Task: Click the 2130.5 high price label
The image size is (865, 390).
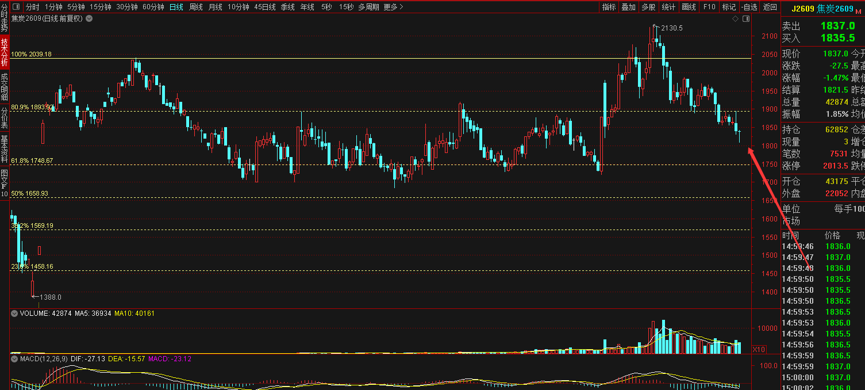Action: (672, 28)
